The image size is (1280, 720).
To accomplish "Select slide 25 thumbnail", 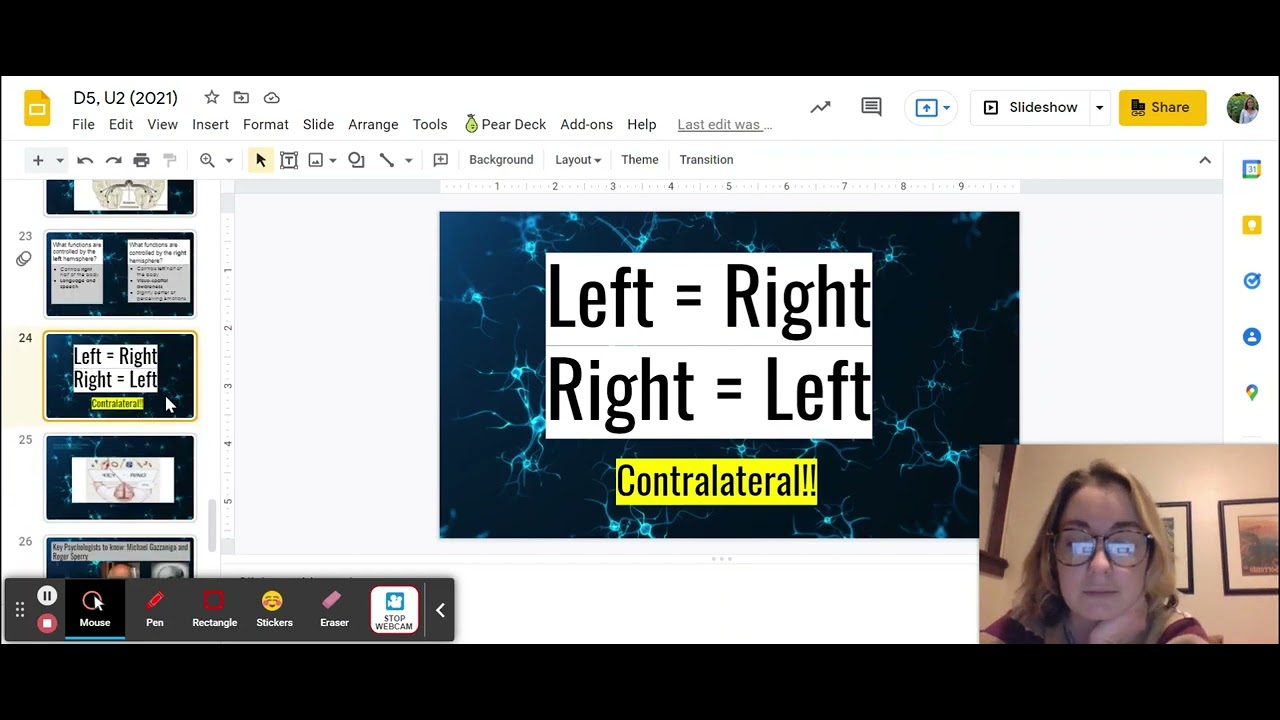I will [x=120, y=478].
